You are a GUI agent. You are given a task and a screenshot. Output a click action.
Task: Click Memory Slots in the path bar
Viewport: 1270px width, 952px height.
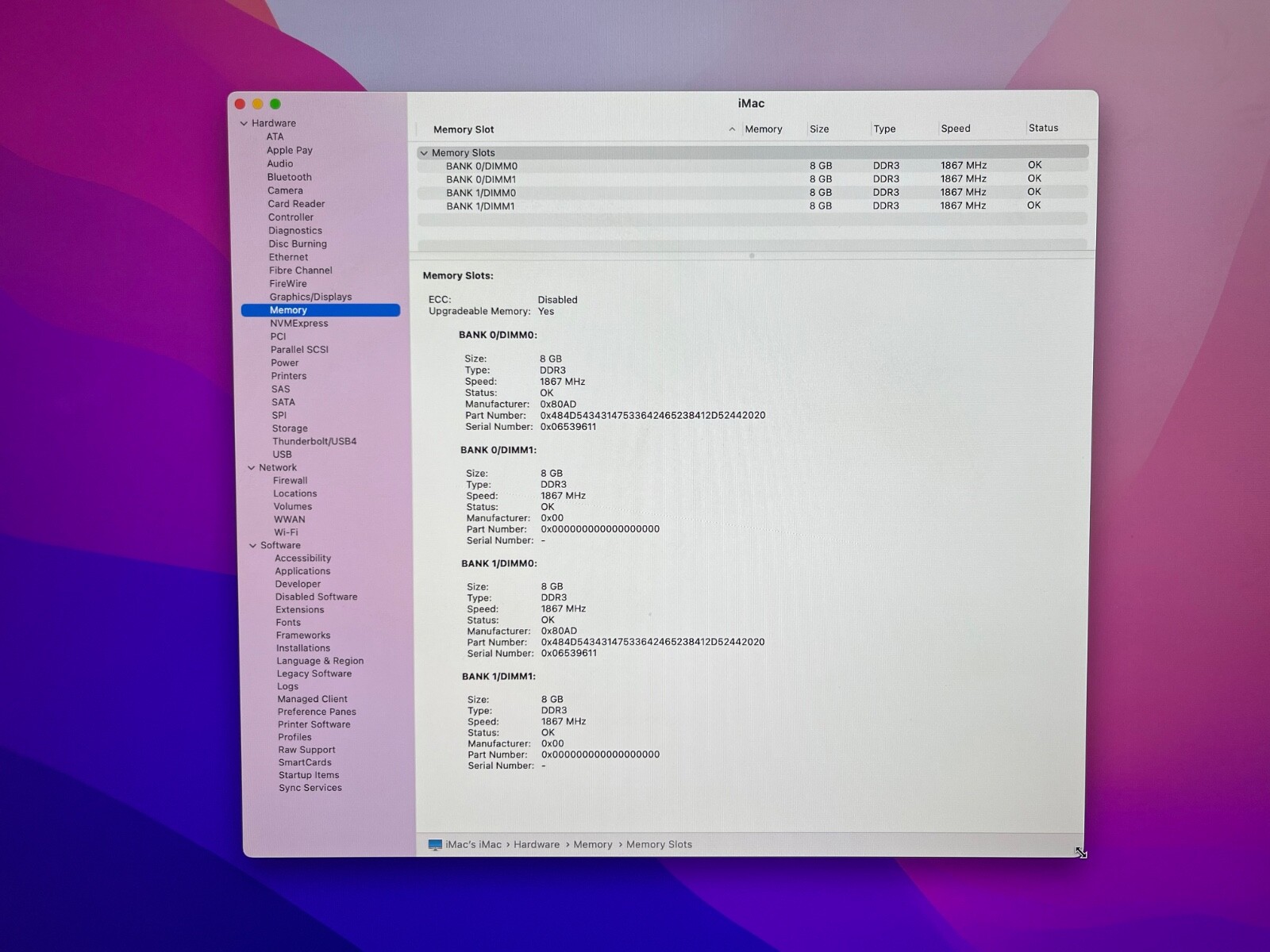[x=659, y=845]
